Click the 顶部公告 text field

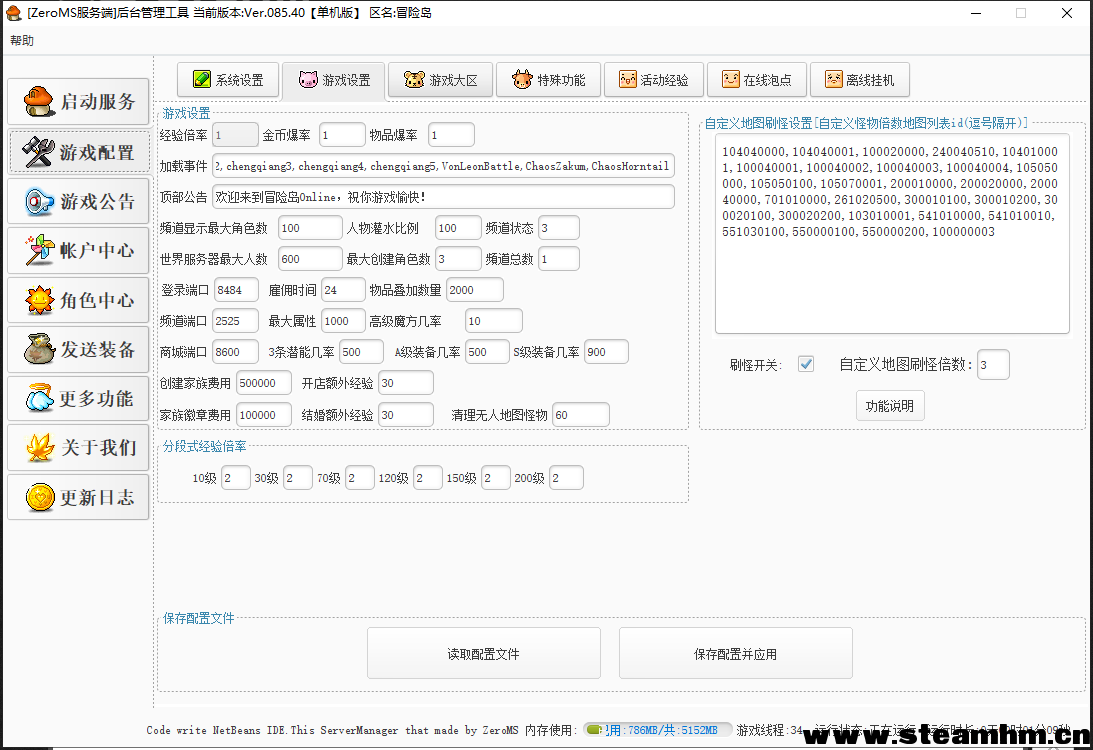443,197
